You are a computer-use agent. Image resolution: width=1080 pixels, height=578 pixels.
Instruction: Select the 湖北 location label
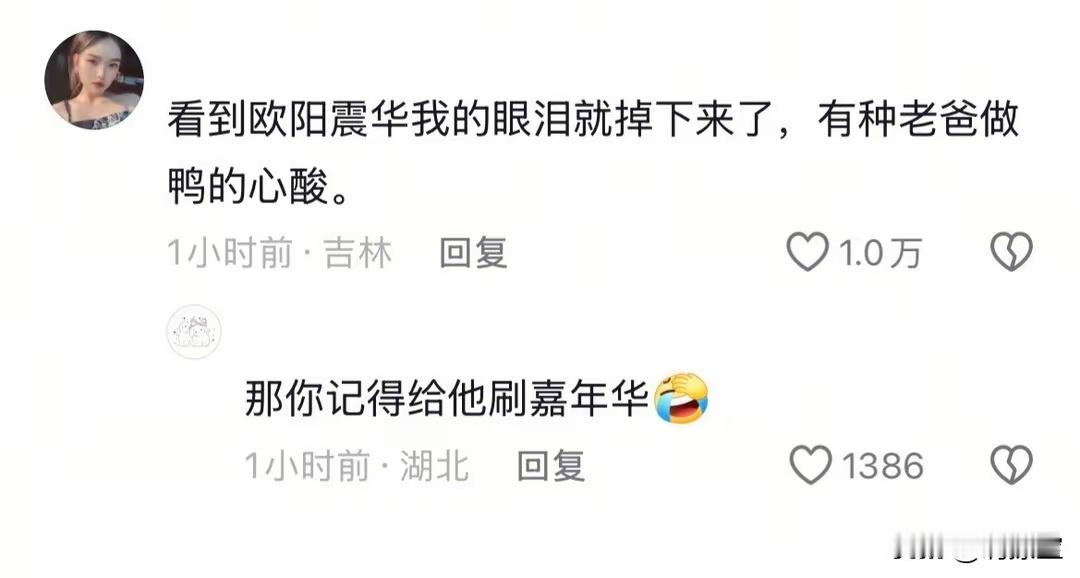click(x=435, y=466)
